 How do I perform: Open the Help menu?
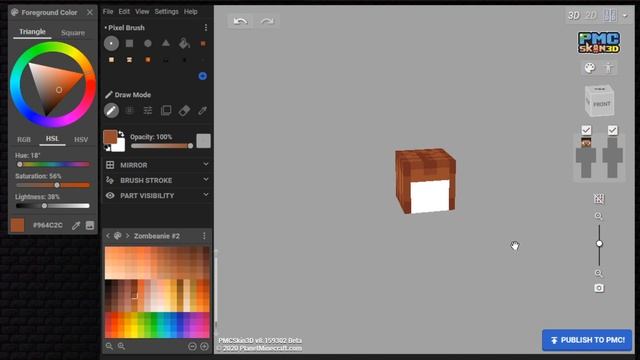(191, 11)
